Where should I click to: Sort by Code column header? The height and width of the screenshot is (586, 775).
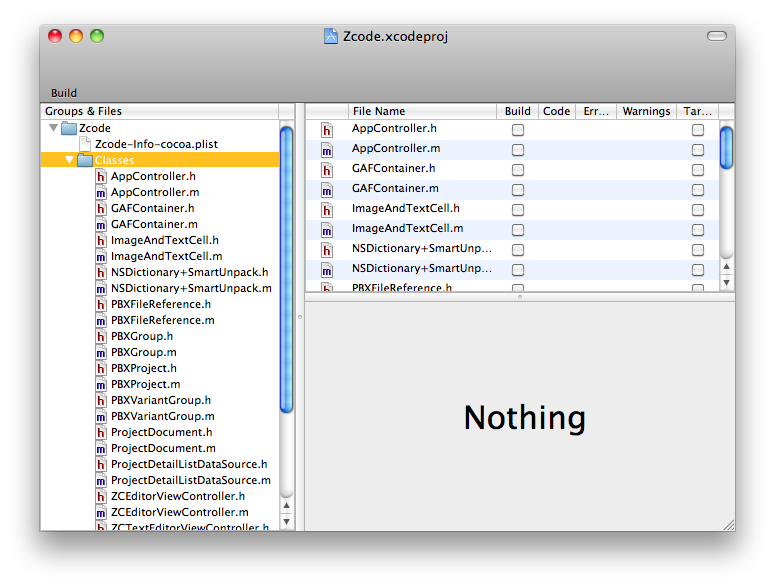click(557, 111)
